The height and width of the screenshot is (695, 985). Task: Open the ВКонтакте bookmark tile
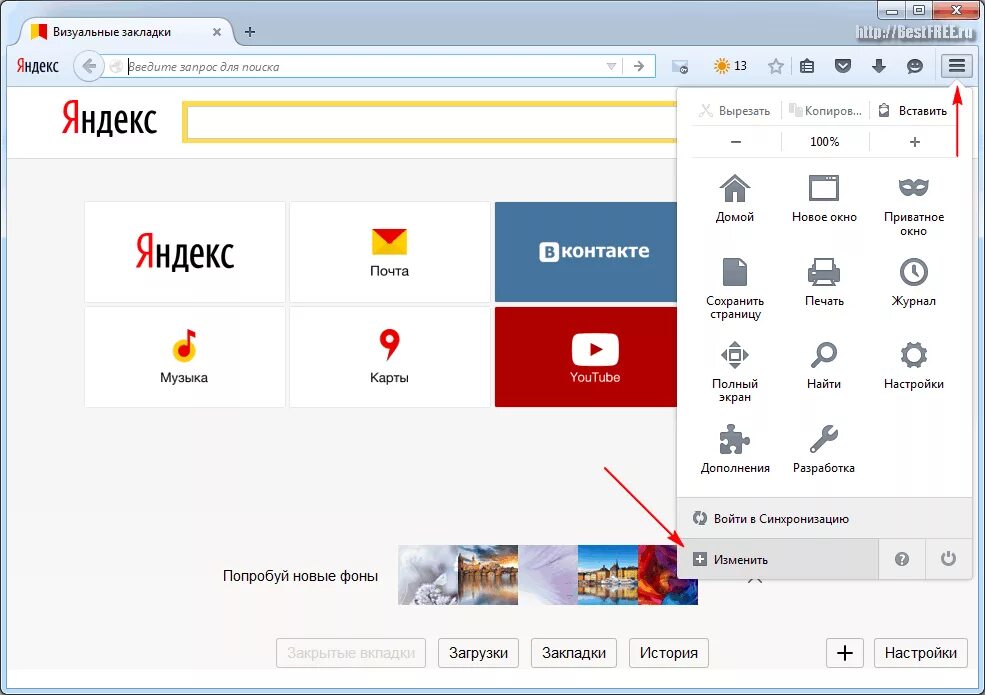click(585, 251)
